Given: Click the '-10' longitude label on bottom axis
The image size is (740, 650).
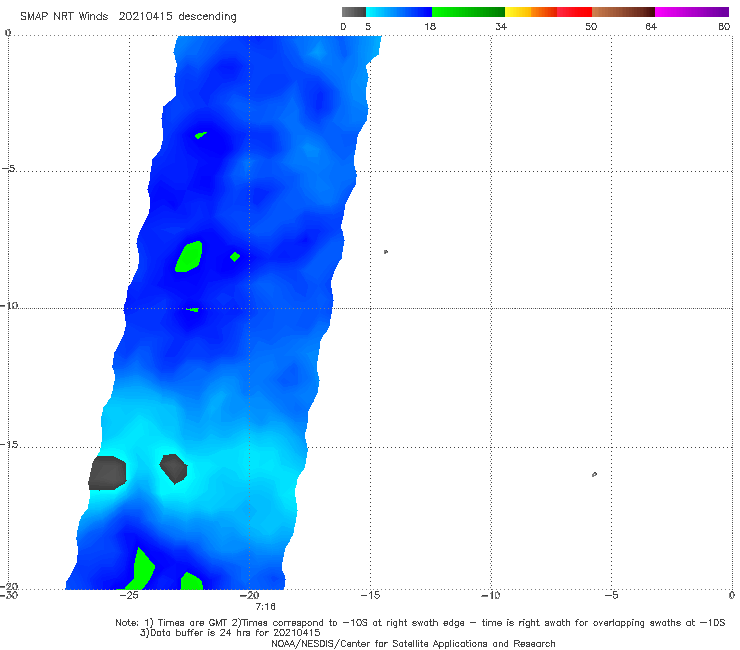Looking at the screenshot, I should pyautogui.click(x=490, y=595).
